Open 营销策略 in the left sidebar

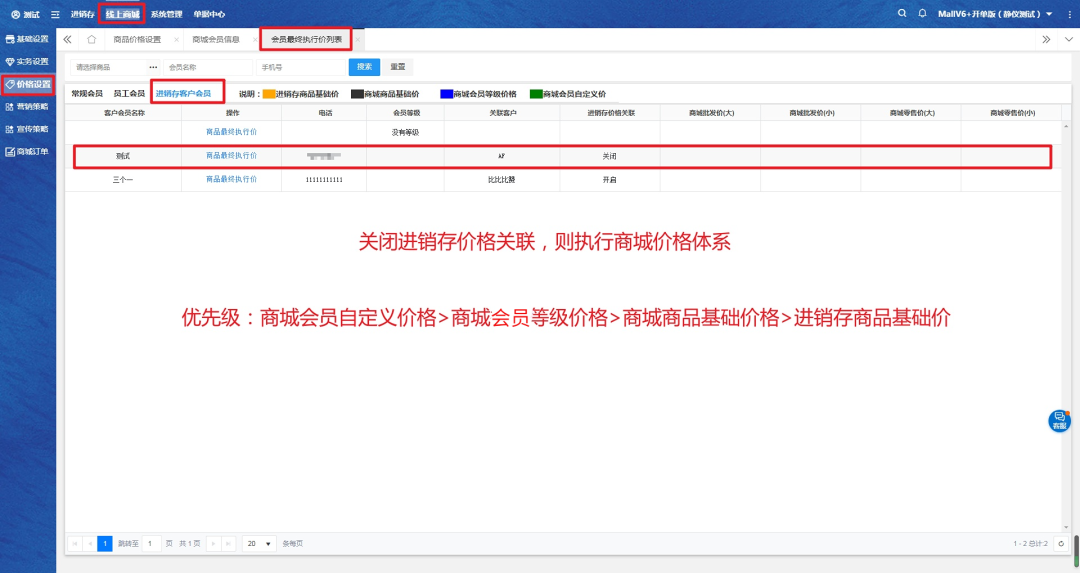27,106
